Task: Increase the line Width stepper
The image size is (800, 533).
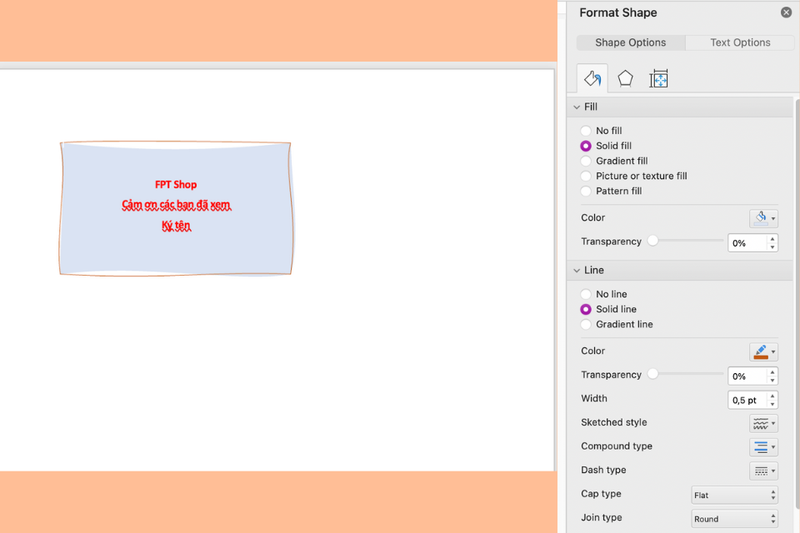Action: (772, 396)
